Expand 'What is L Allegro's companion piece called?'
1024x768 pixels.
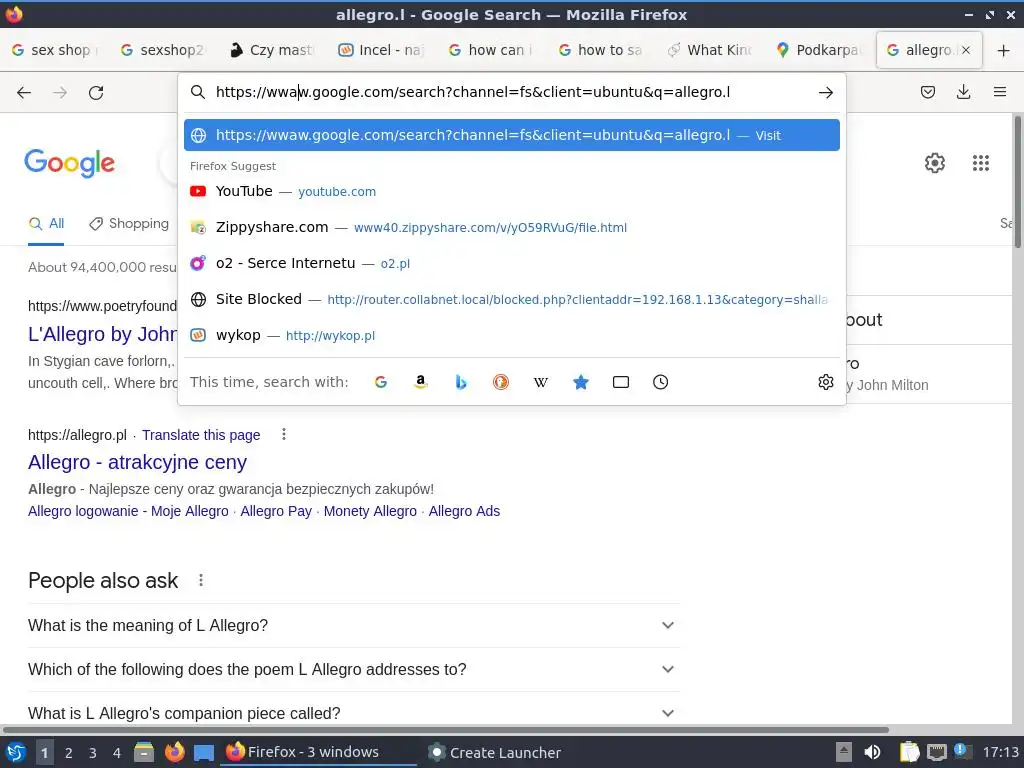[x=353, y=712]
